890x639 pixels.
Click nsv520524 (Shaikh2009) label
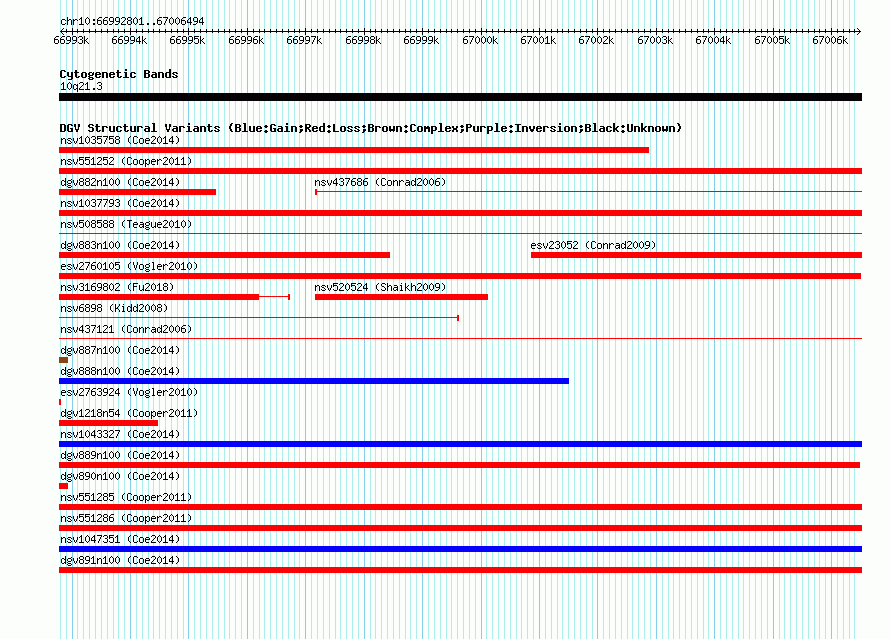pos(380,287)
